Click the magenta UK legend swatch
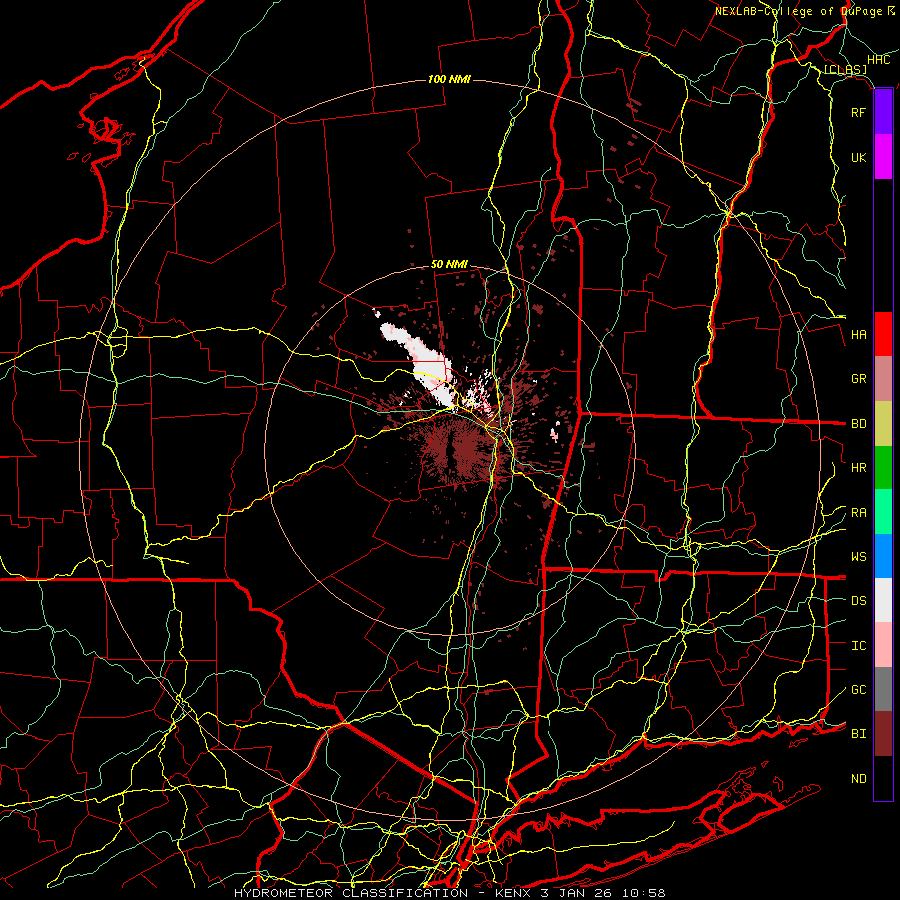 pos(883,157)
